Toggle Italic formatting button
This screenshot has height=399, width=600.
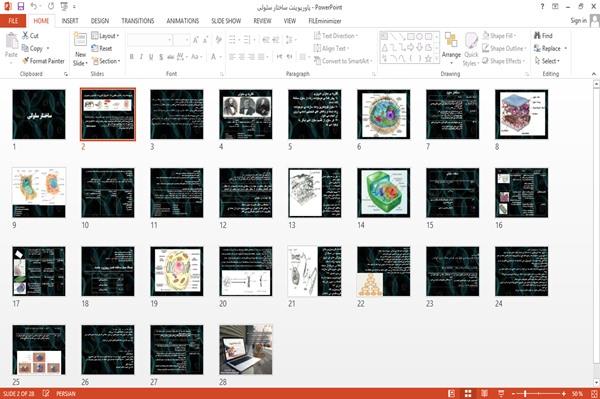[x=141, y=57]
